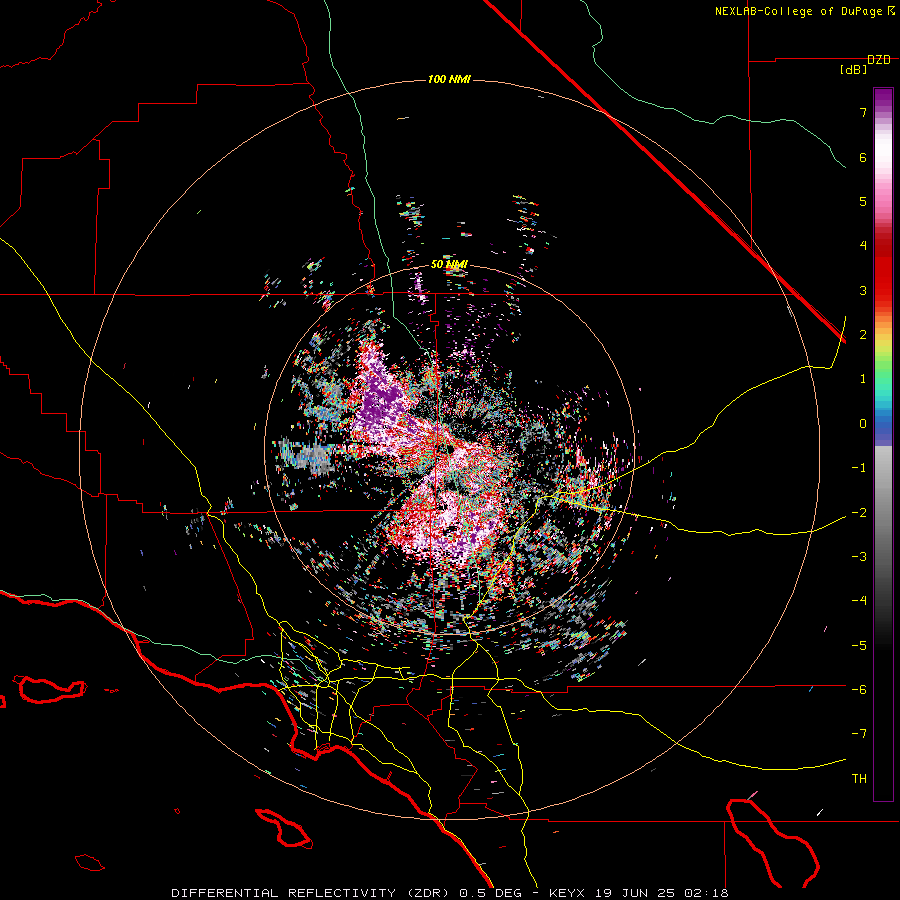Click the [dB] unit label
Screen dimensions: 900x900
[x=854, y=70]
